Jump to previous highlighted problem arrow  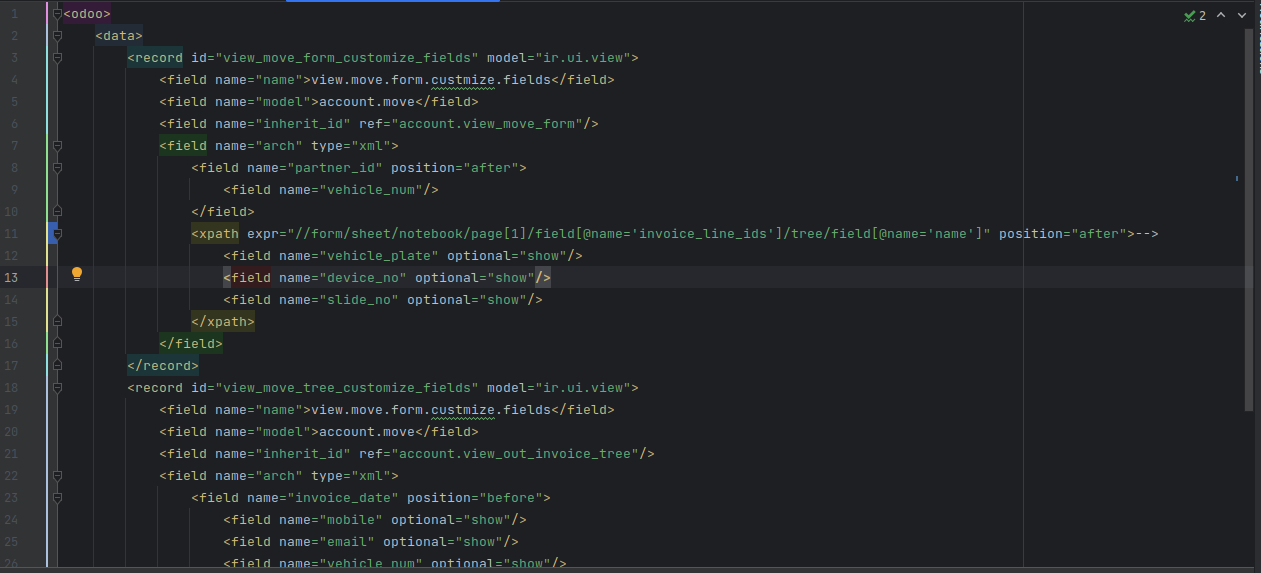[x=1221, y=16]
